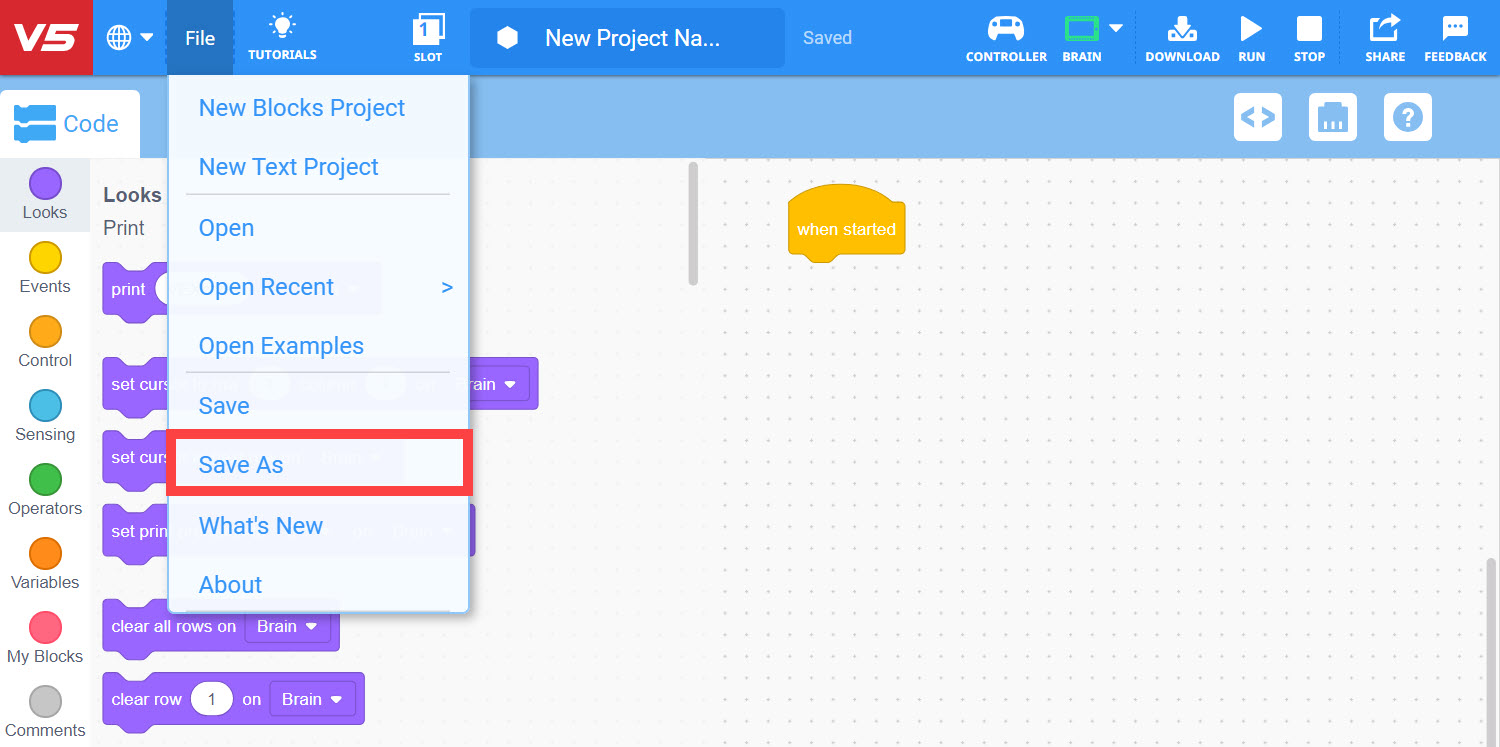Open the Controller configuration

tap(1006, 37)
